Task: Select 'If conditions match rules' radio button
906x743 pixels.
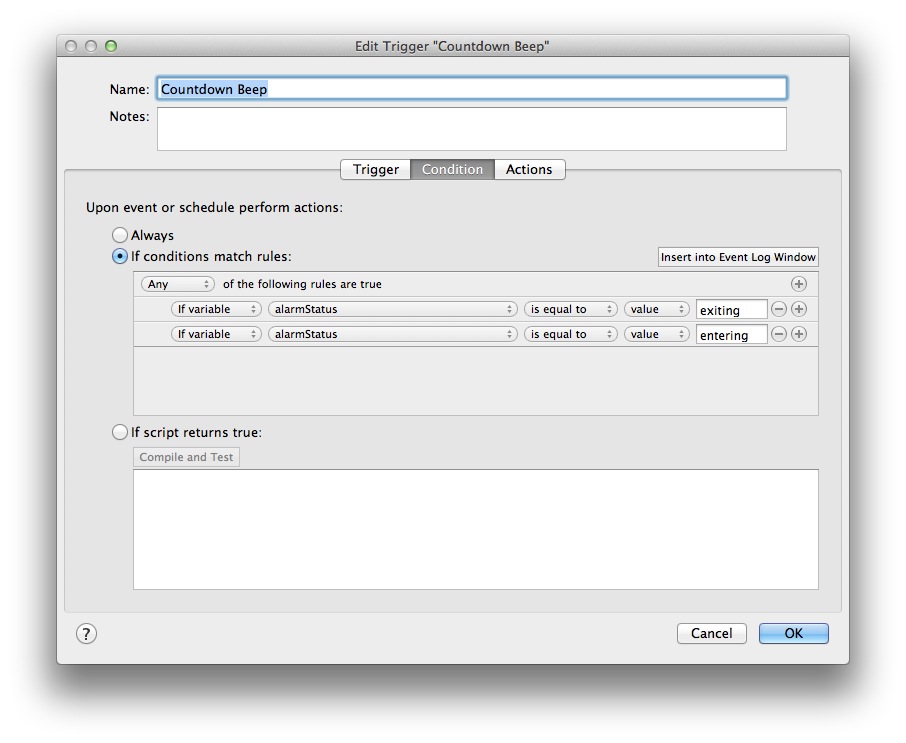Action: tap(120, 256)
